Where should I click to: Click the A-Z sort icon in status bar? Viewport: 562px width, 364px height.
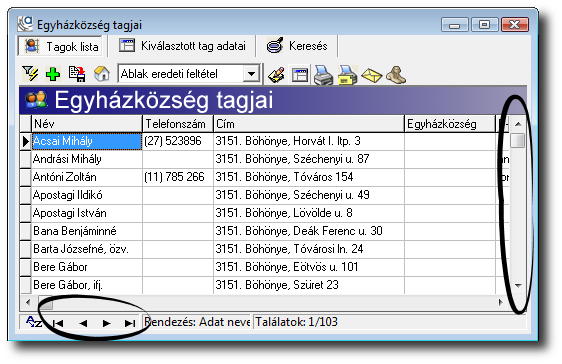(34, 322)
